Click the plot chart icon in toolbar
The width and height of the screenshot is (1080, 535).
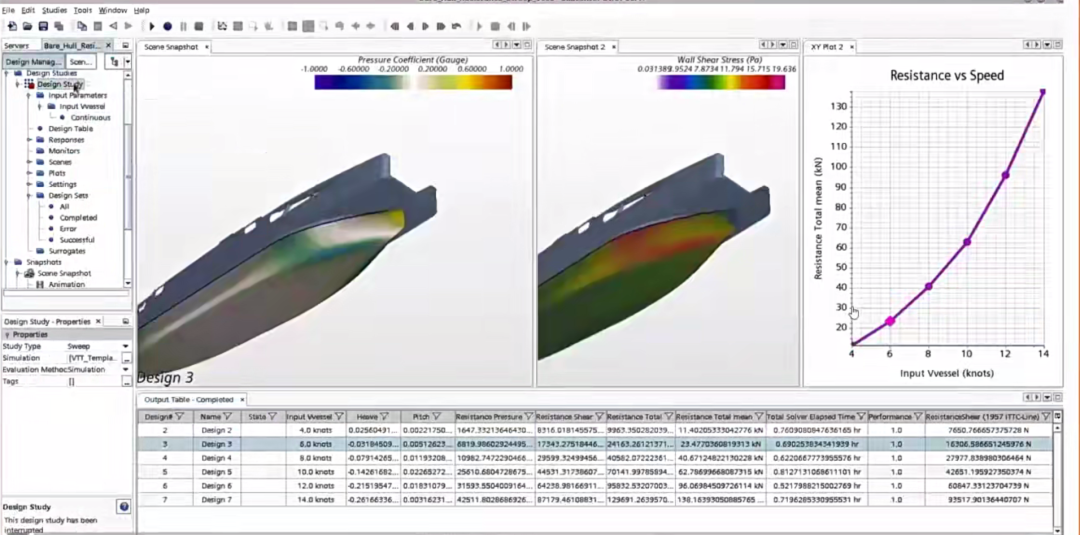222,26
